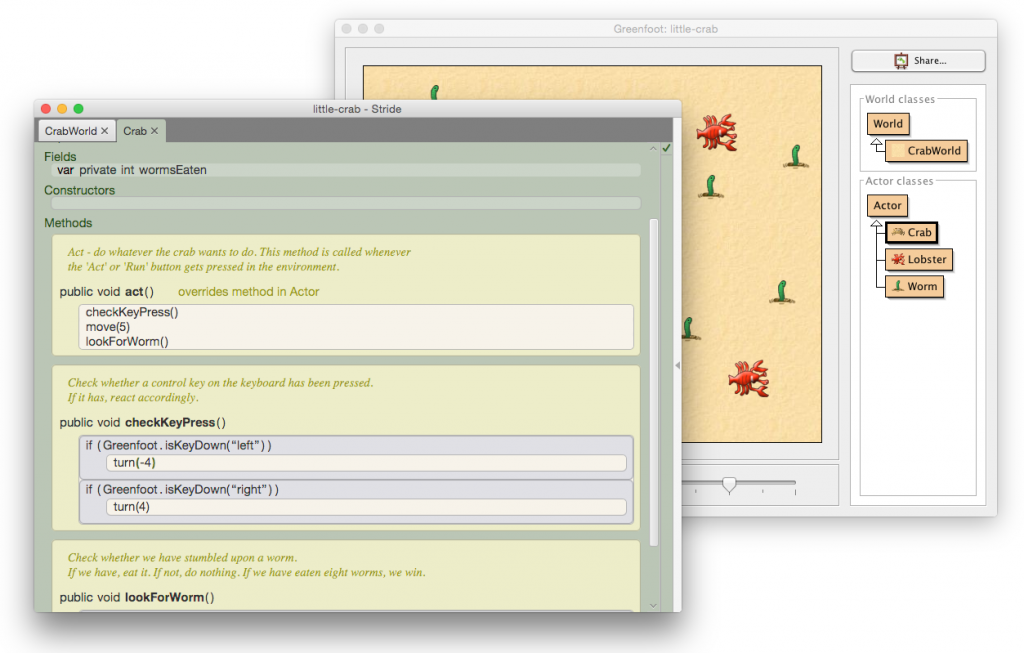Click the green checkmark in the Stride editor
Image resolution: width=1024 pixels, height=653 pixels.
coord(666,147)
